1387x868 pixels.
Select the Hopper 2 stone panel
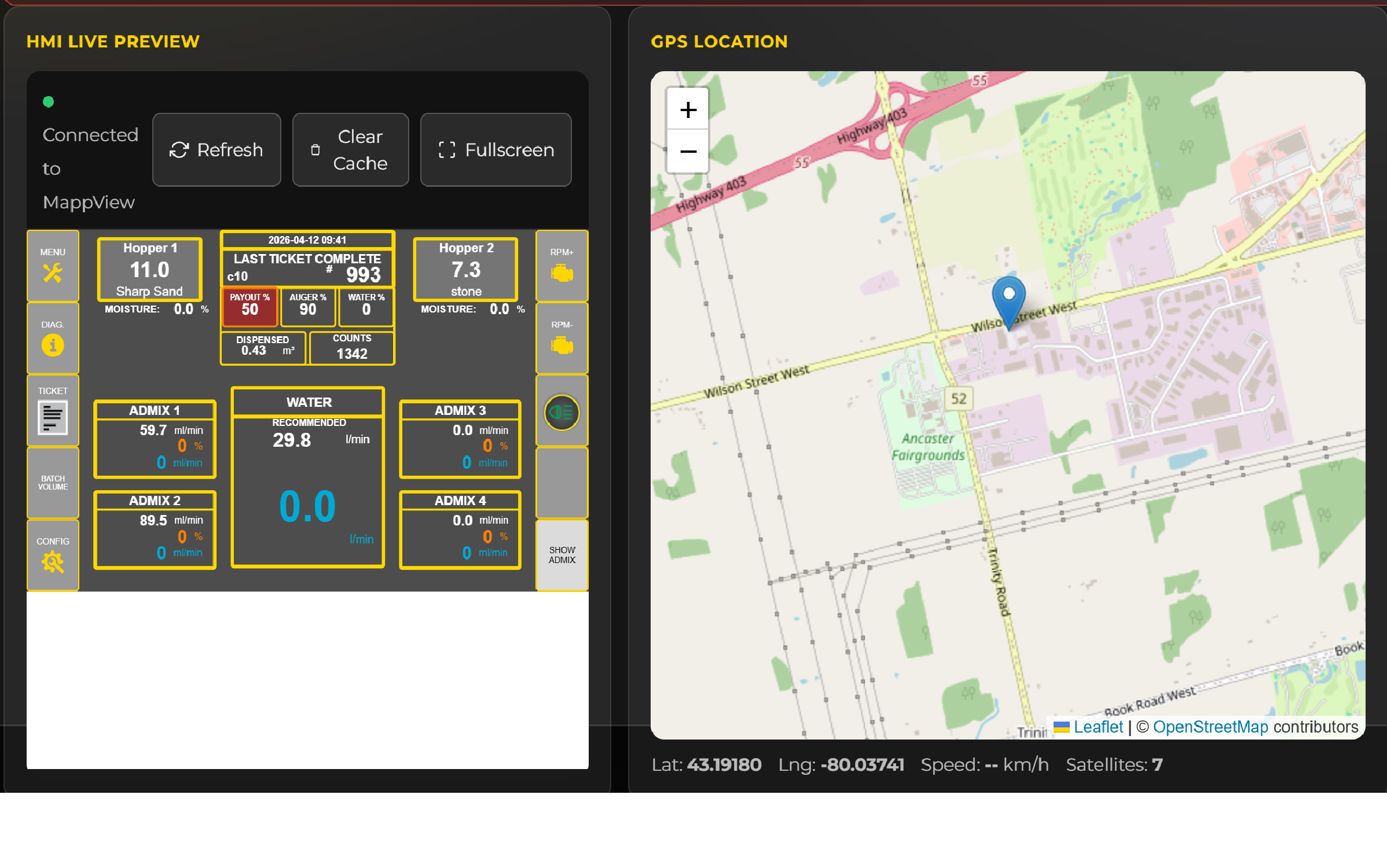tap(464, 268)
